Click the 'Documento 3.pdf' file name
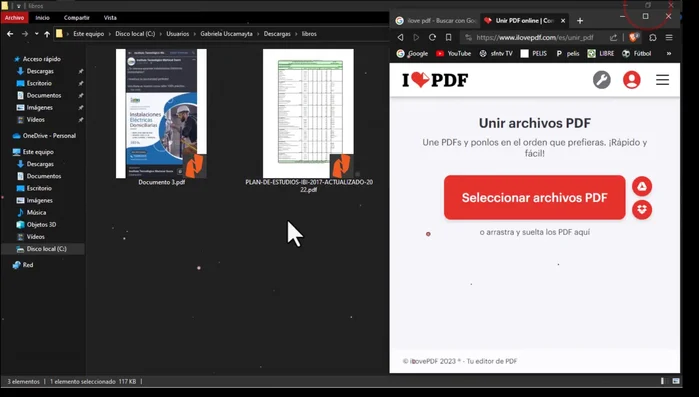Viewport: 699px width, 397px height. point(161,182)
